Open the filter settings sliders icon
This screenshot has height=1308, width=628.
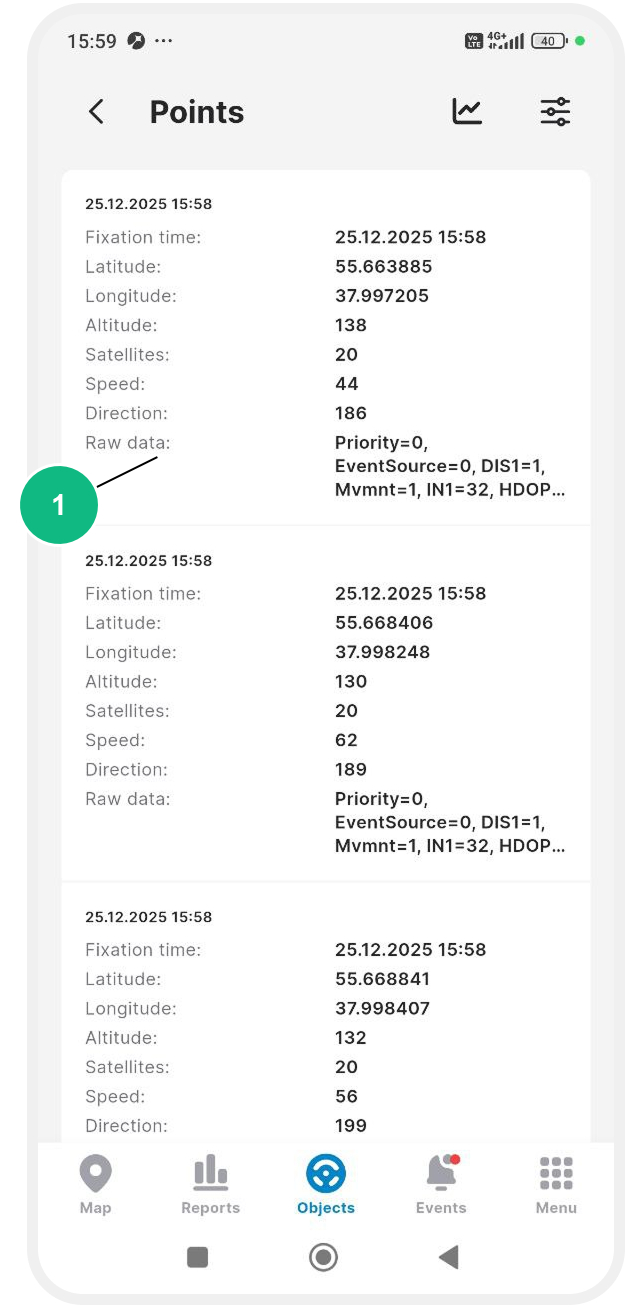[x=555, y=112]
